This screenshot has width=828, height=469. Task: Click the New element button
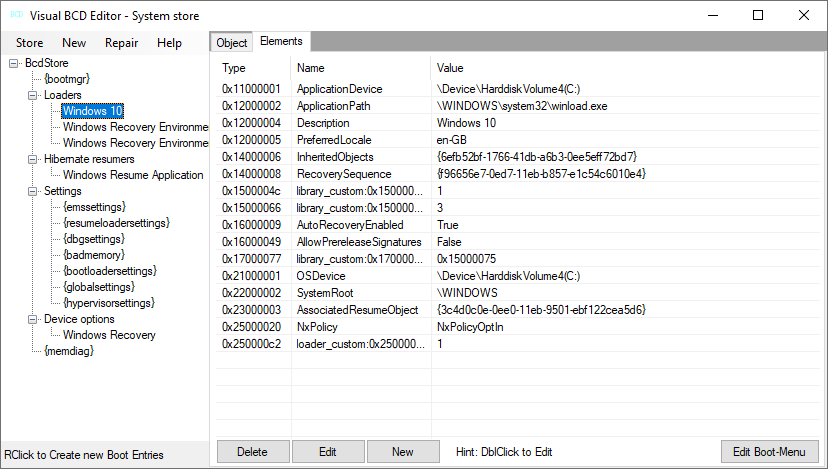coord(403,452)
